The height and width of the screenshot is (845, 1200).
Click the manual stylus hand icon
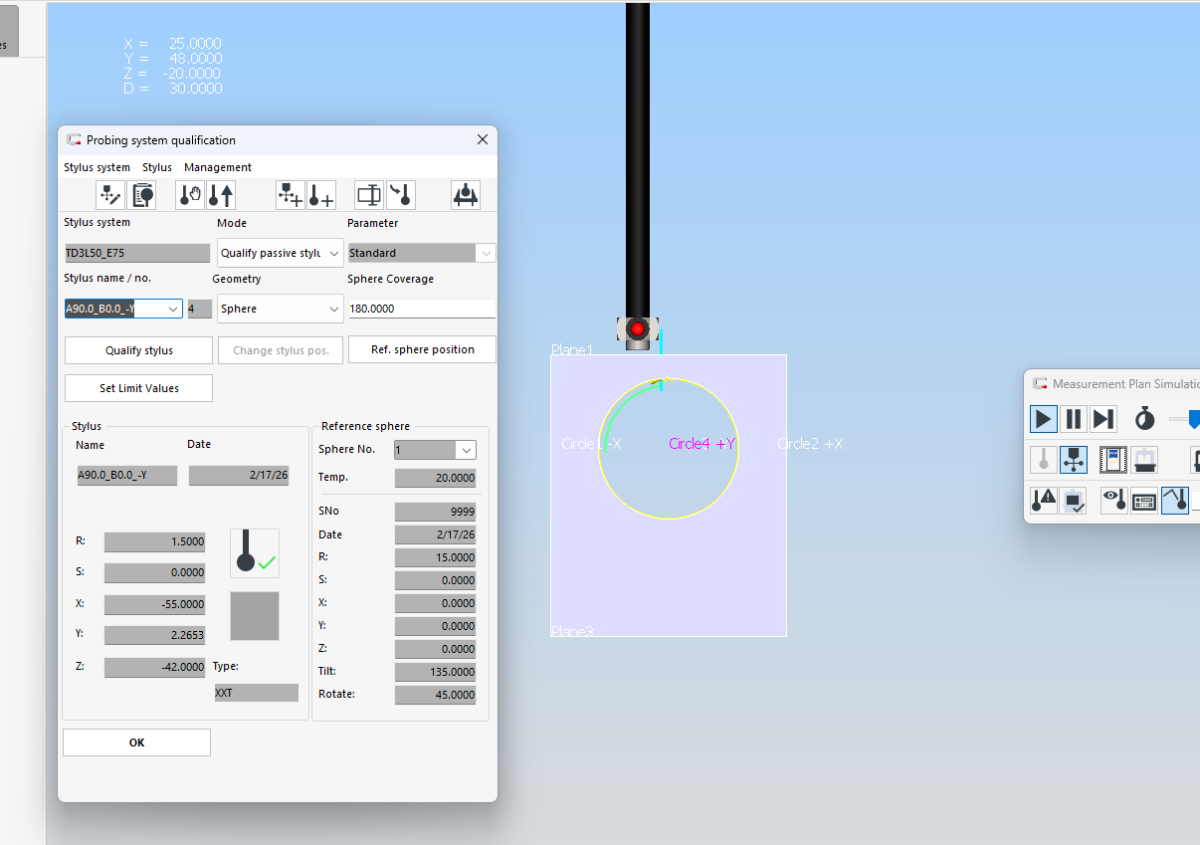[190, 195]
